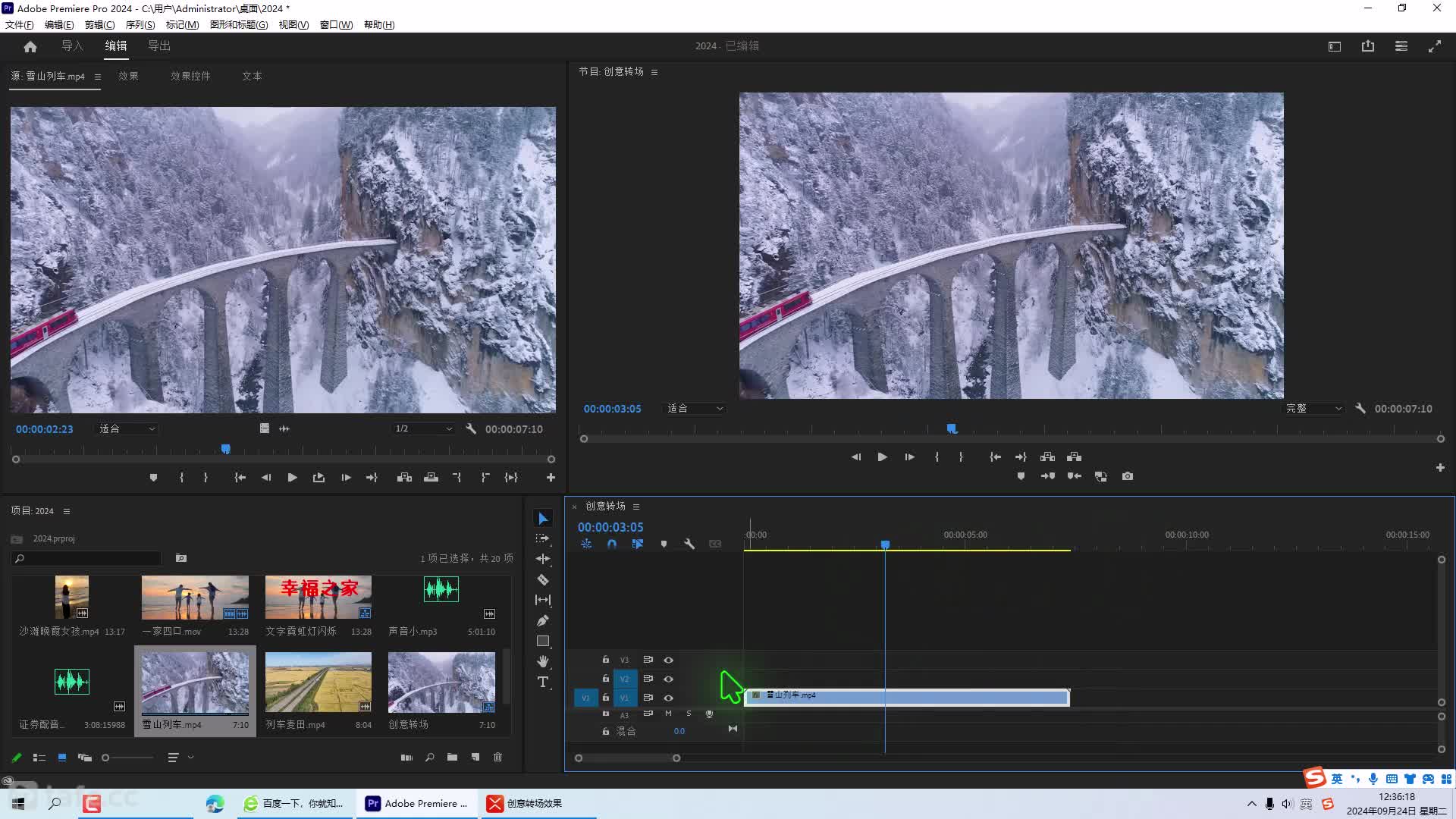The image size is (1456, 819).
Task: Solo the A3 audio track
Action: click(x=689, y=714)
